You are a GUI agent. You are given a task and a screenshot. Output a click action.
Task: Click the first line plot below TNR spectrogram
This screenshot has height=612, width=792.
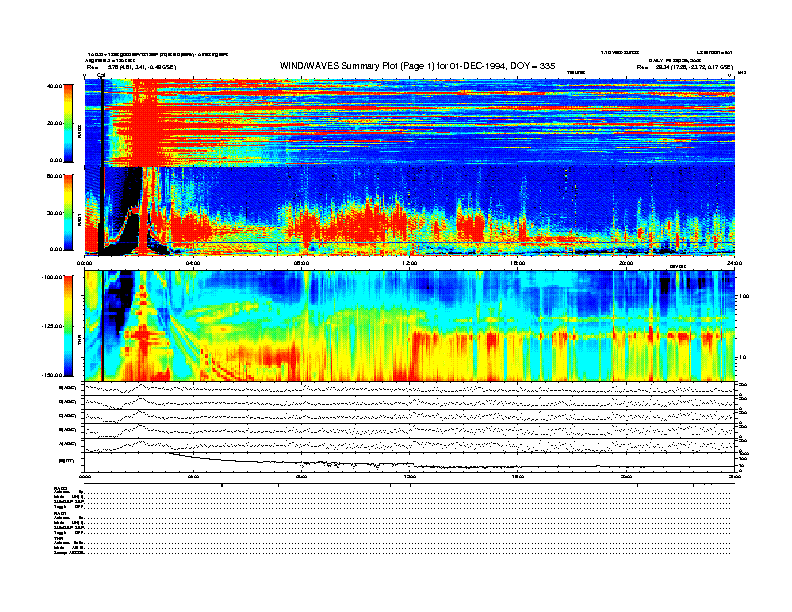[409, 388]
